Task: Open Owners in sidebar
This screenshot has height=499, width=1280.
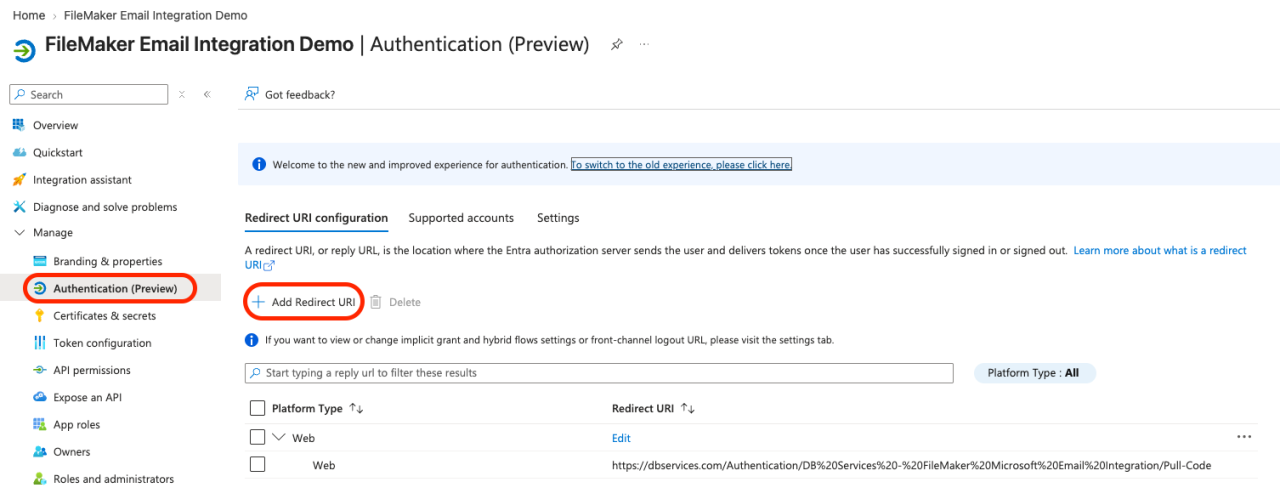Action: pyautogui.click(x=72, y=452)
